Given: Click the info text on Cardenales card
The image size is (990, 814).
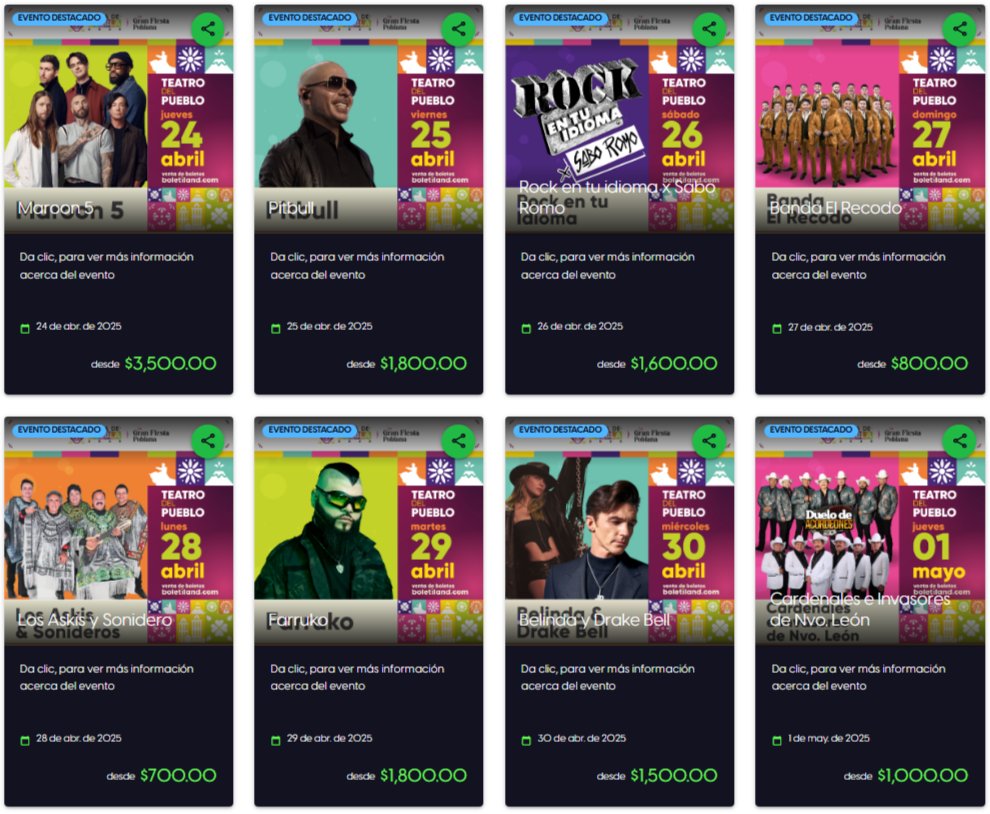Looking at the screenshot, I should (858, 677).
